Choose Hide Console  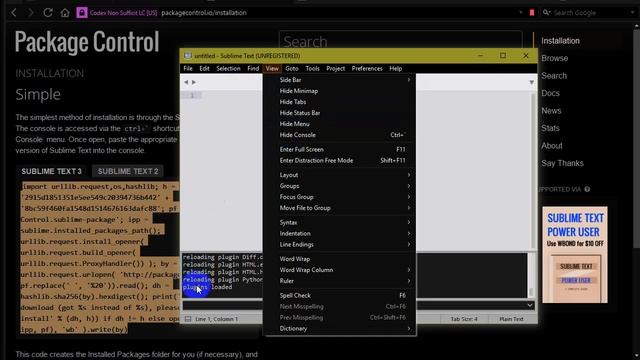point(340,135)
